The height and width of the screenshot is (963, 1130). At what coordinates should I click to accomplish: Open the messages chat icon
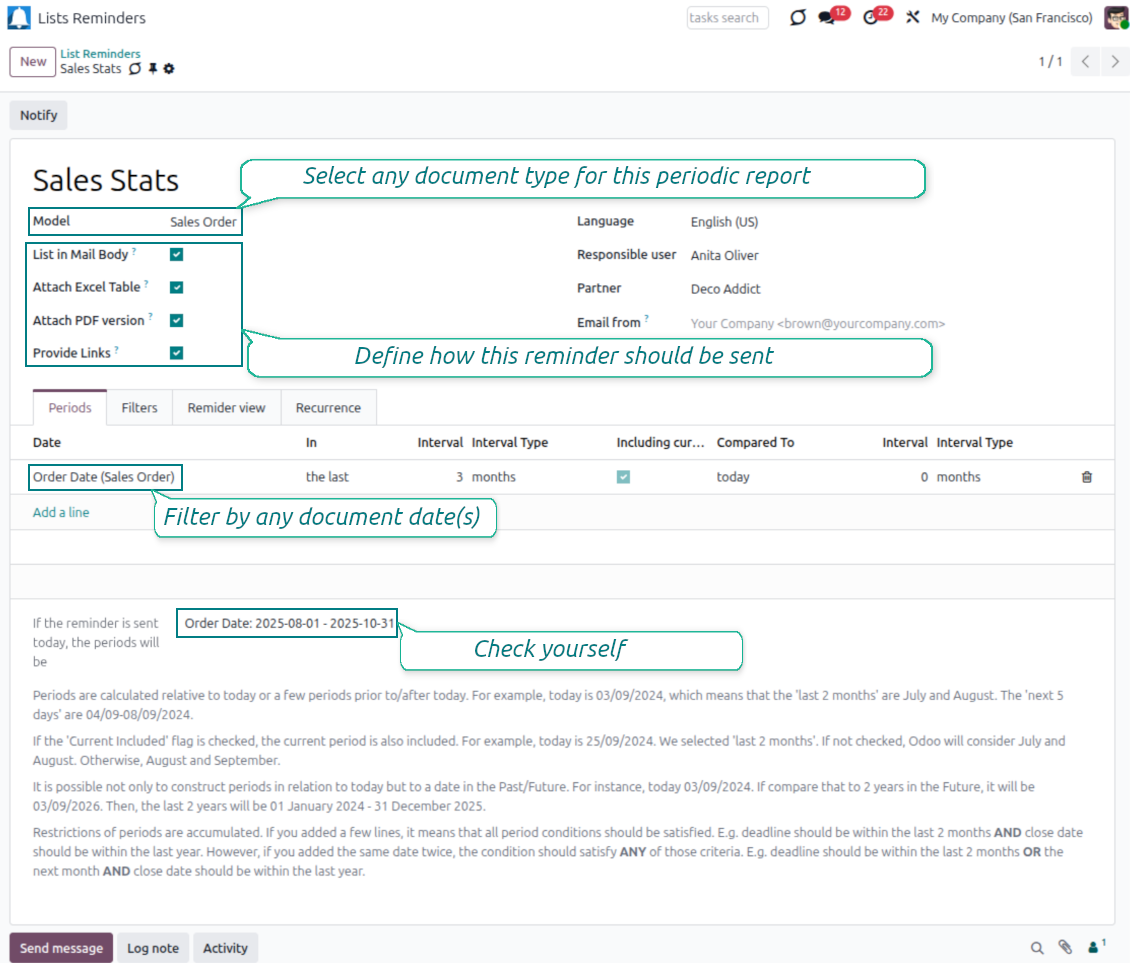click(826, 18)
